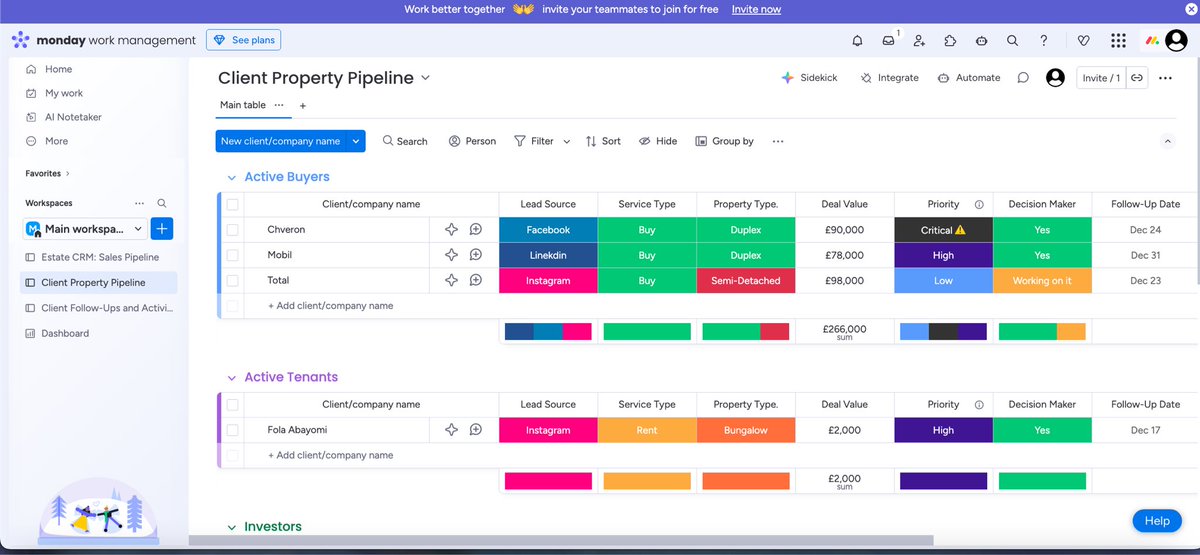Click New client/company name button

[280, 141]
